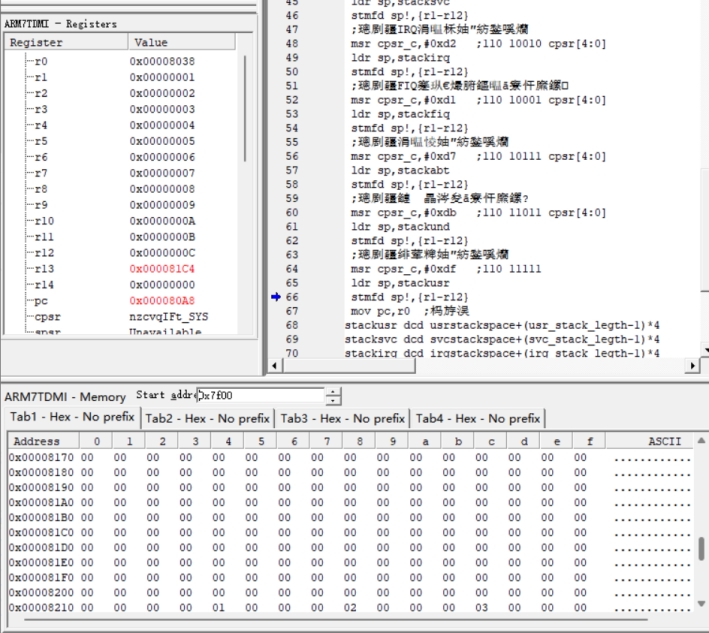Click the memory Address column header
Screen dimensions: 709x633
(x=43, y=441)
